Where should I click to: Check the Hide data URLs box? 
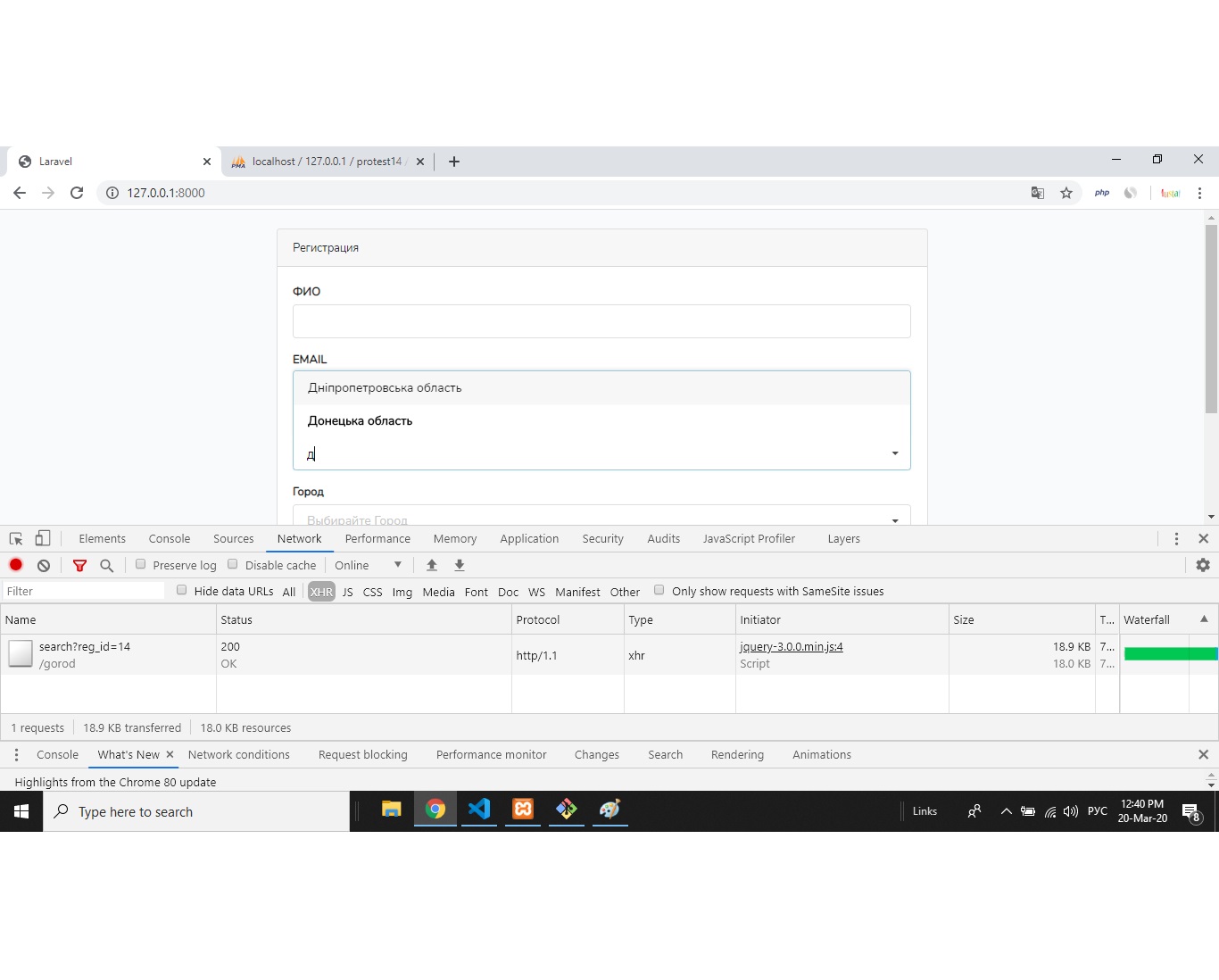click(182, 590)
